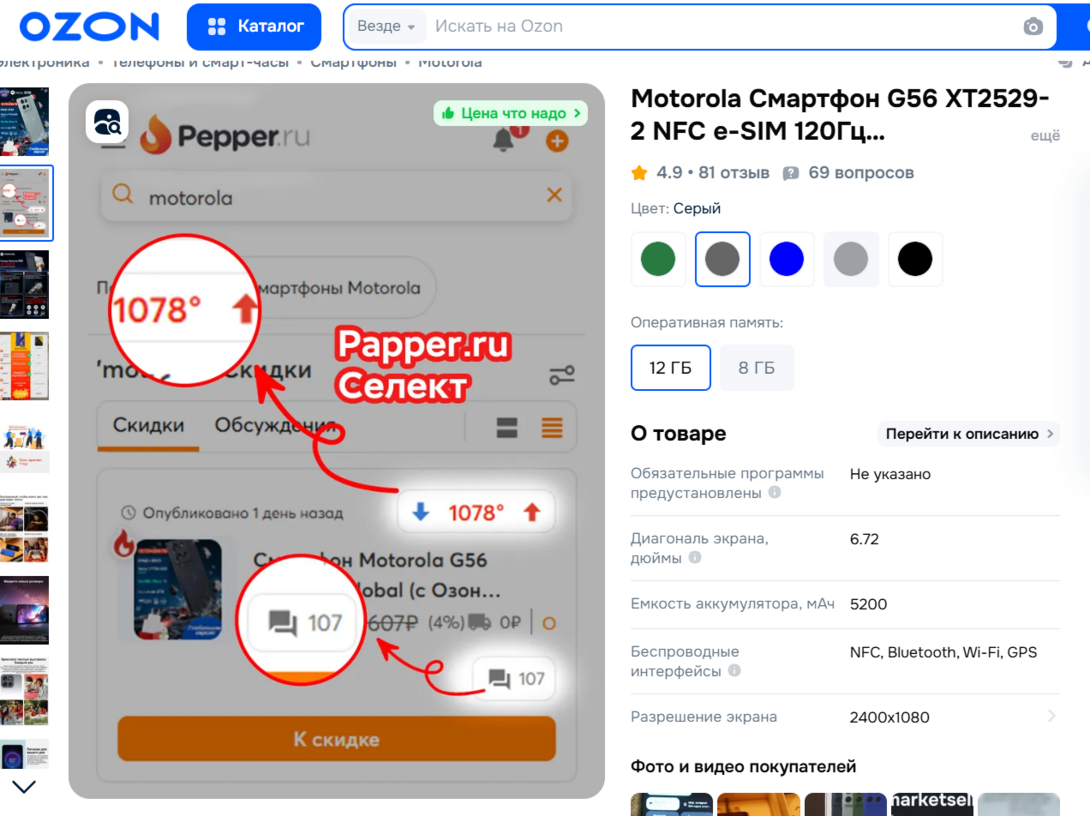
Task: Open the similar-image search icon on photo
Action: [x=107, y=122]
